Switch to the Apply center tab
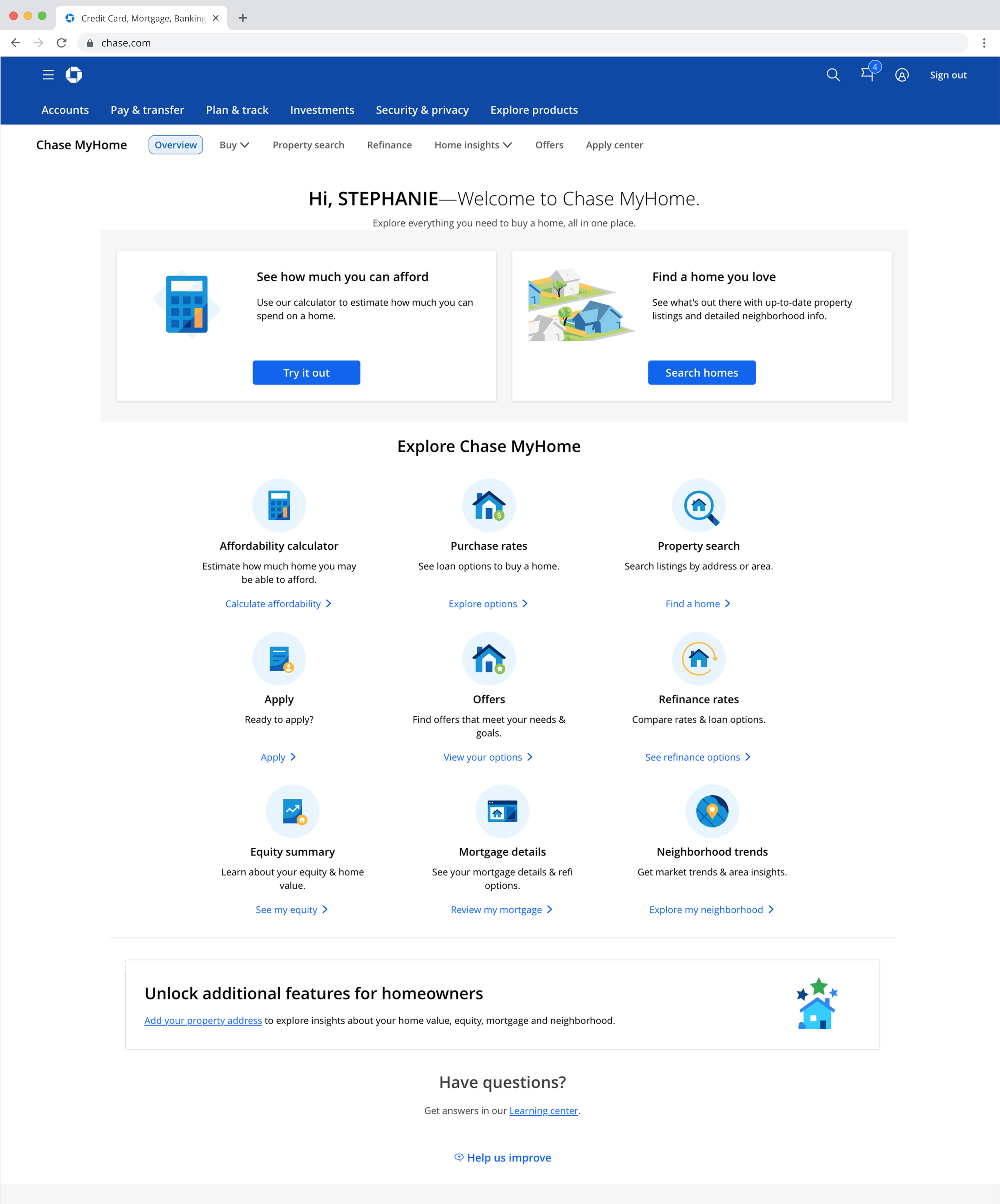 [x=614, y=145]
